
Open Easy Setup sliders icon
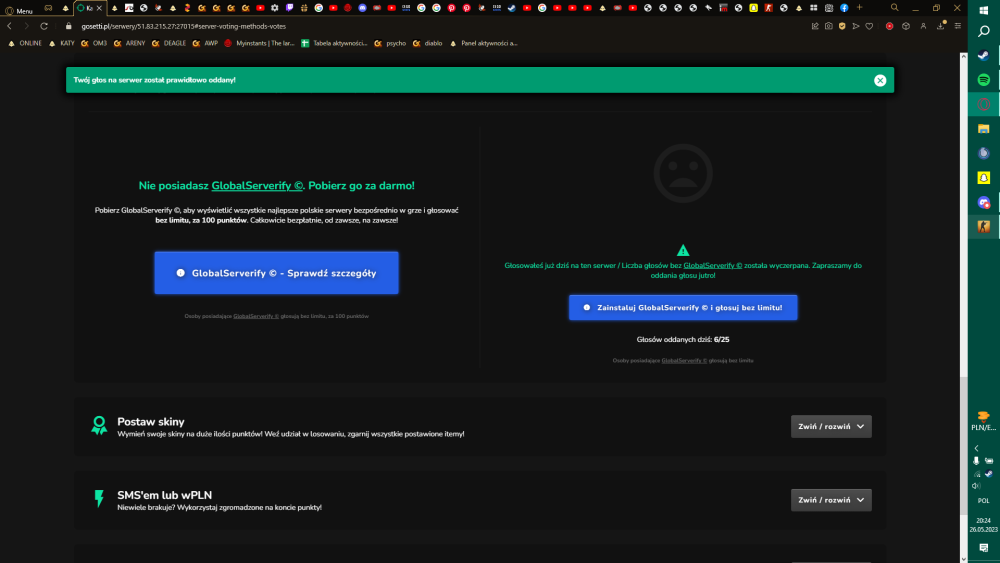pos(958,26)
